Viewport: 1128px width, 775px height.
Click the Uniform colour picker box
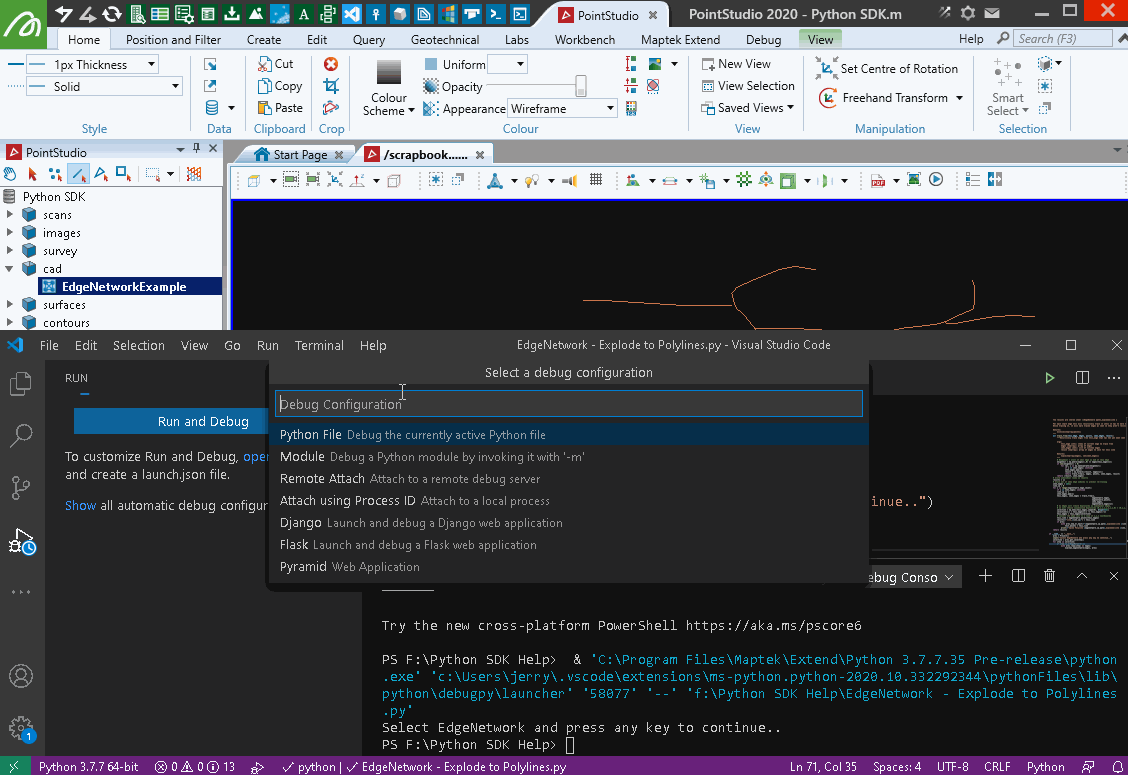(x=507, y=64)
